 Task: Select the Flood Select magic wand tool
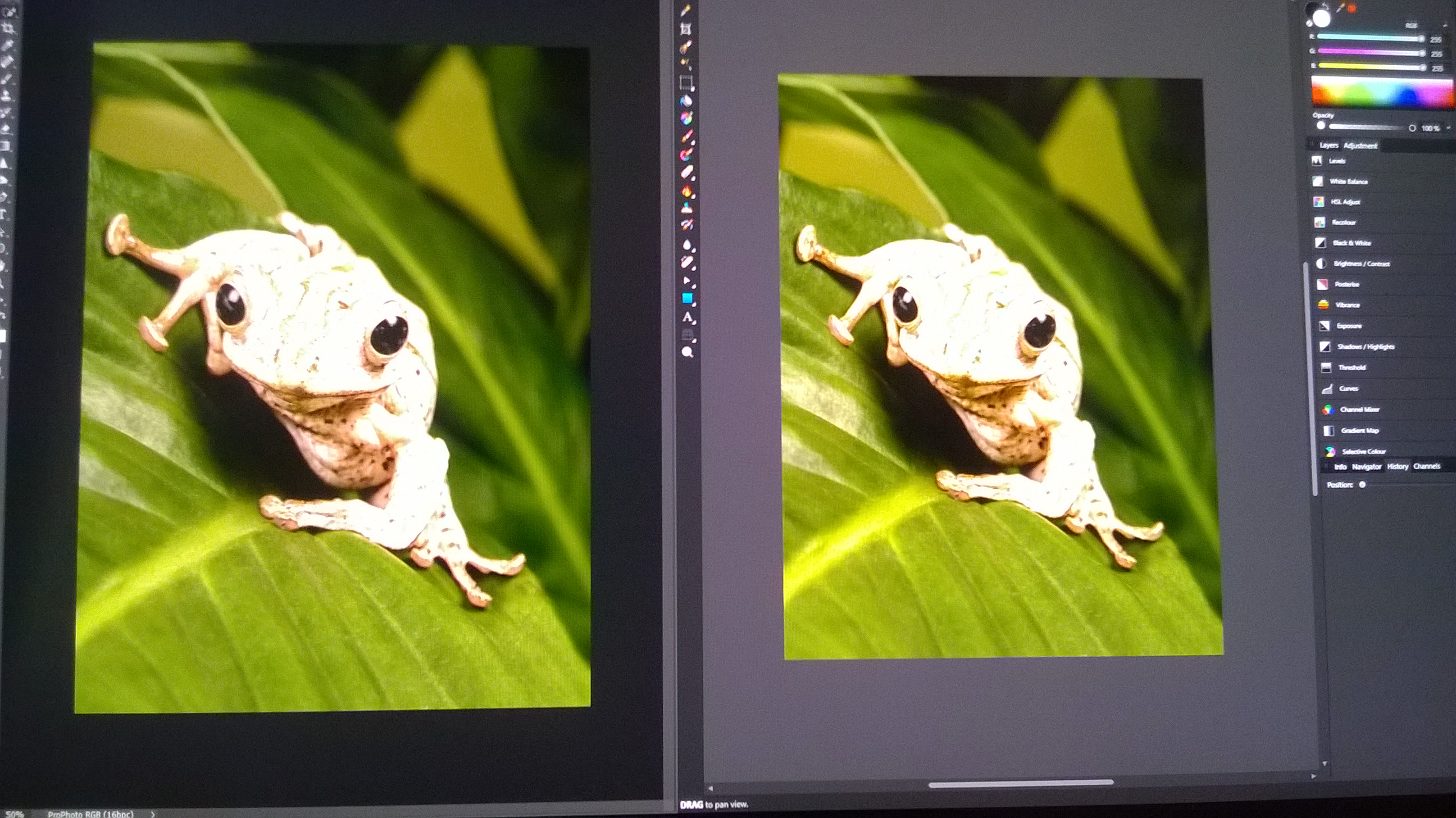[686, 64]
